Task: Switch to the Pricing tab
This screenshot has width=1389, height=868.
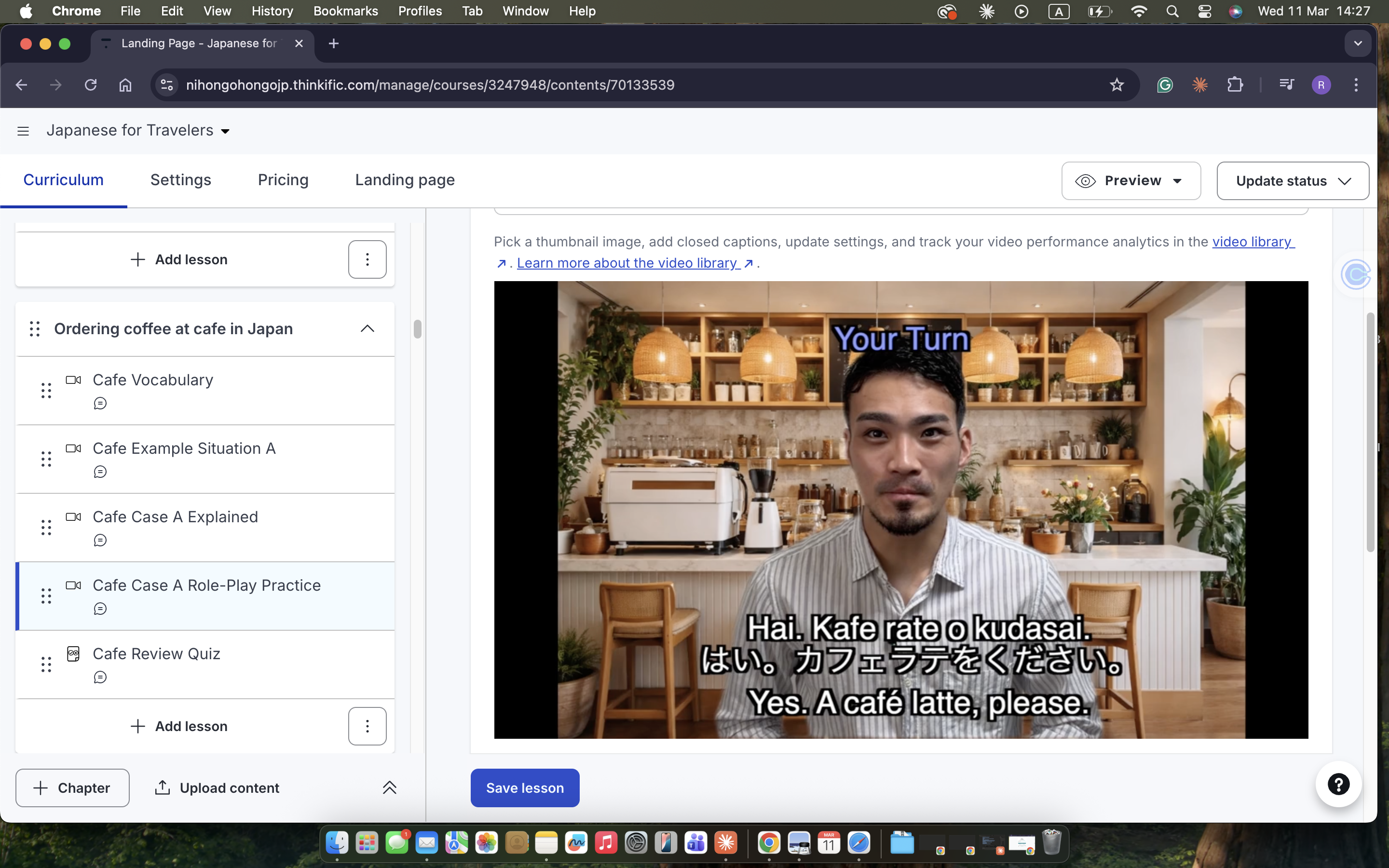Action: coord(282,180)
